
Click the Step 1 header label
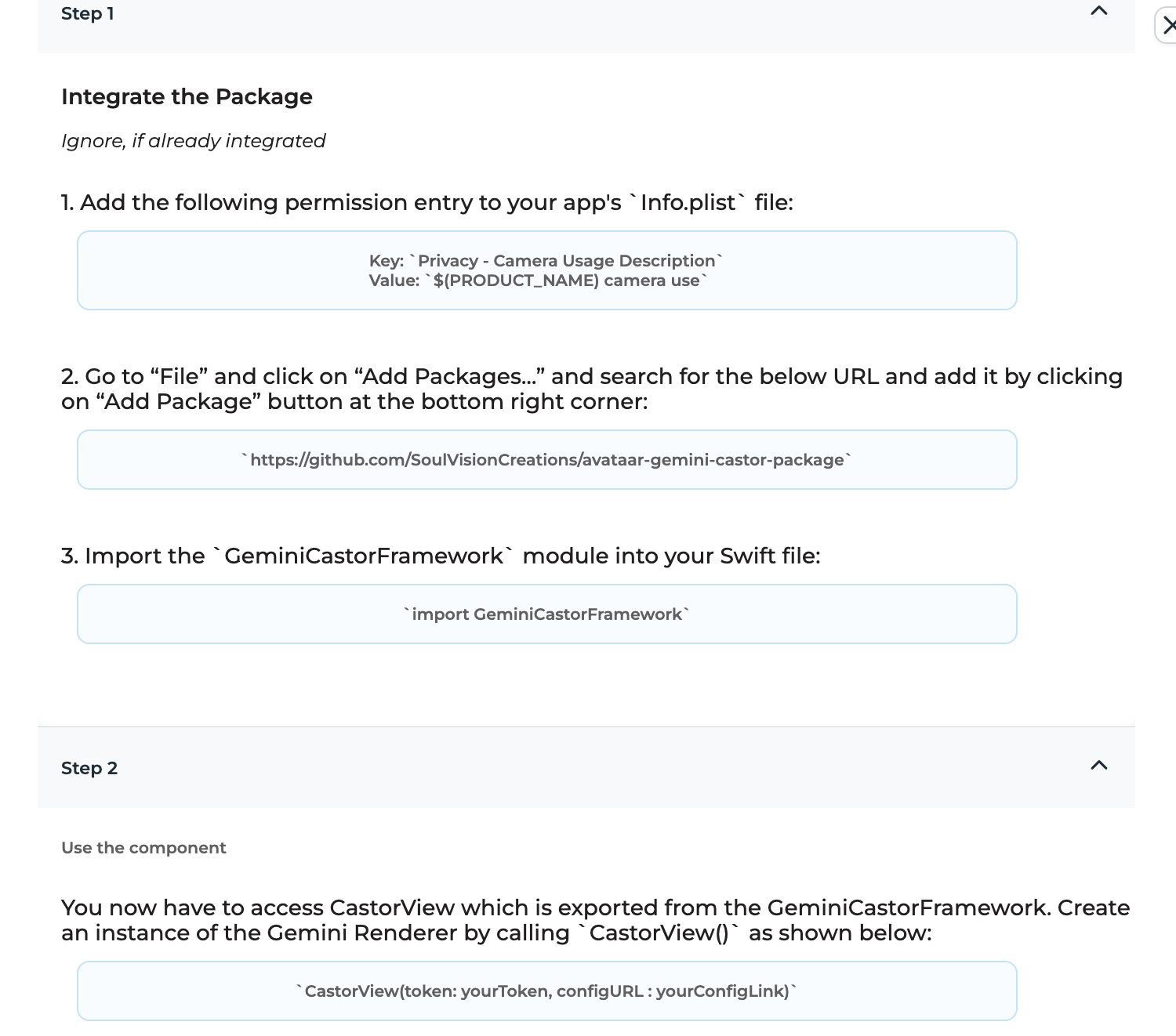coord(88,14)
